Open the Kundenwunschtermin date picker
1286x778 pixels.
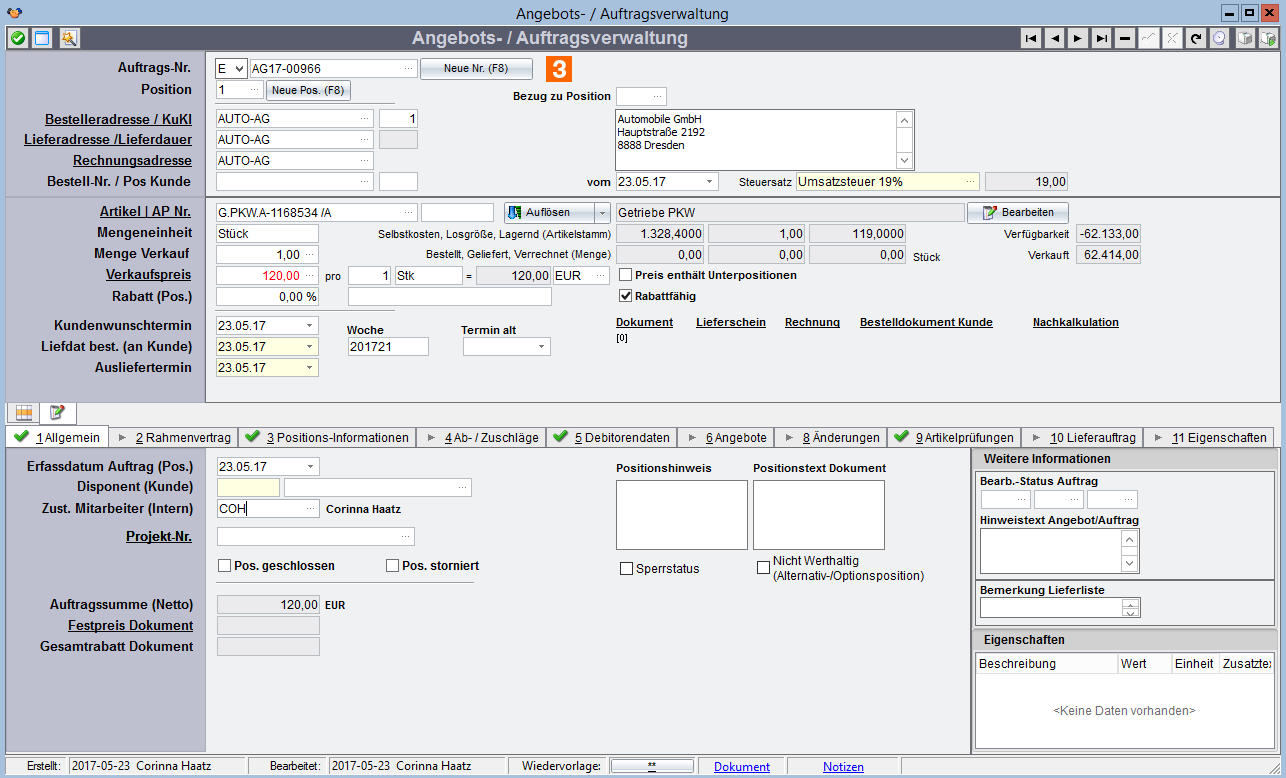[309, 325]
